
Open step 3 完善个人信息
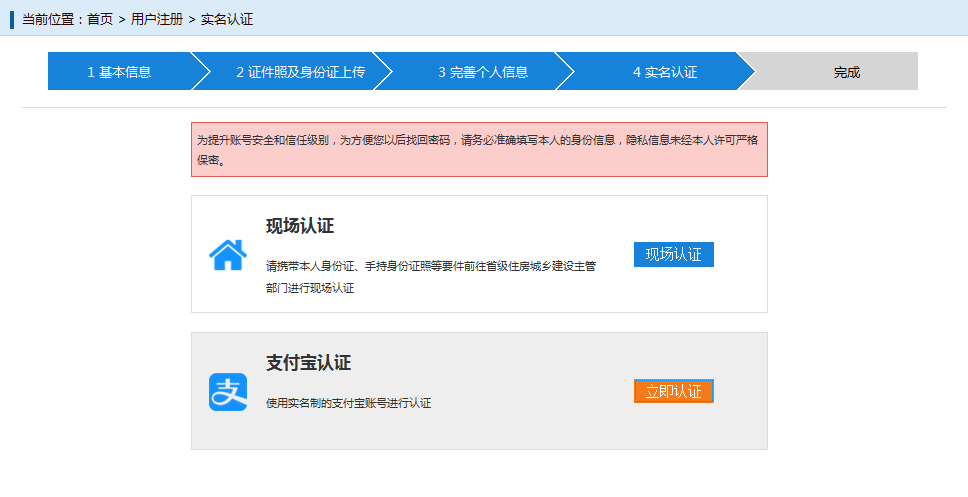(x=483, y=72)
